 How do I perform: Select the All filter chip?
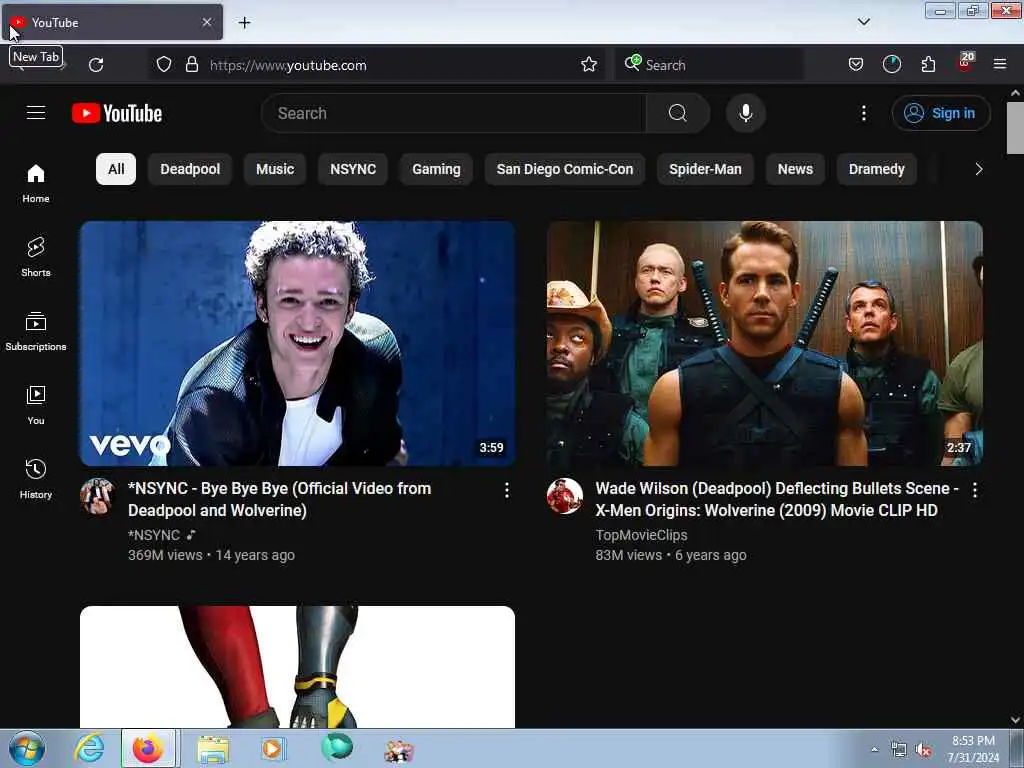click(116, 169)
